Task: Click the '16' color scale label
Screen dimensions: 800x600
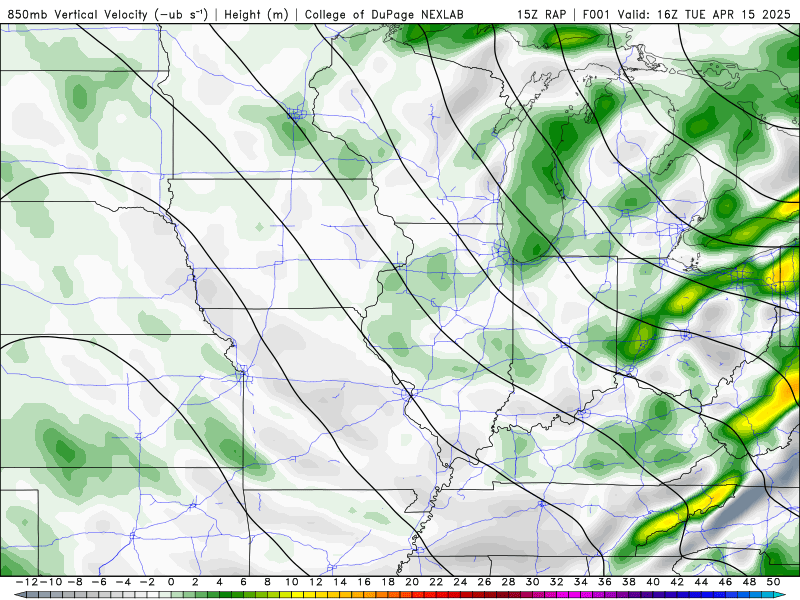Action: click(364, 582)
